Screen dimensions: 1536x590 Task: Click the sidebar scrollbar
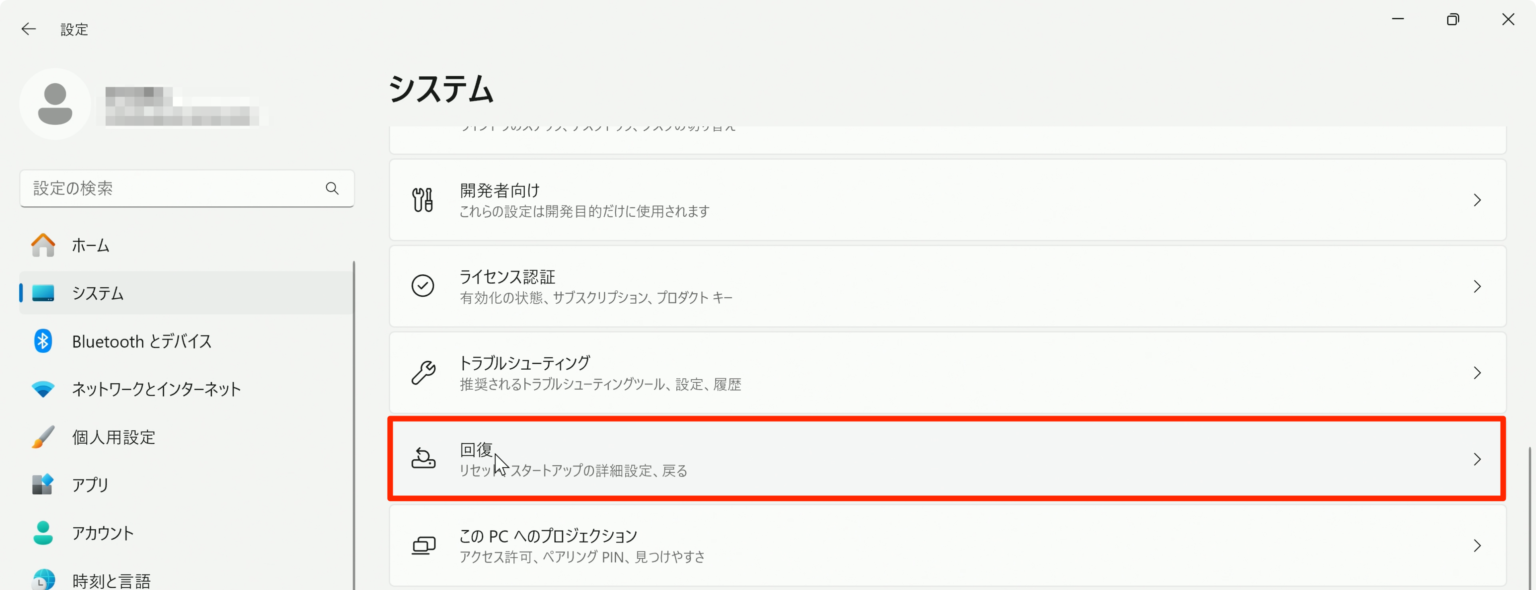[355, 400]
